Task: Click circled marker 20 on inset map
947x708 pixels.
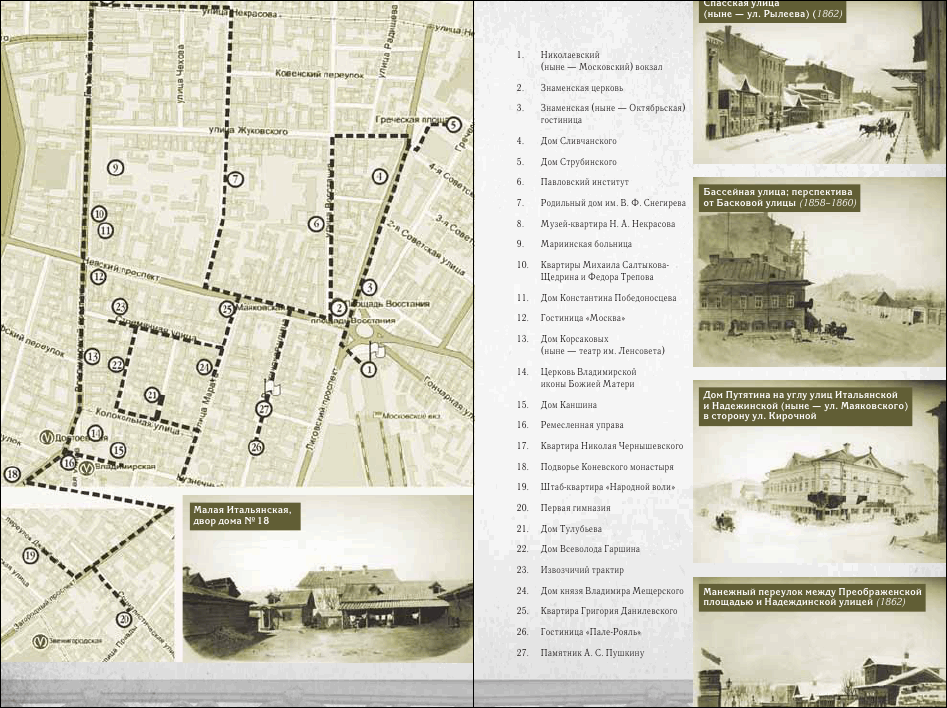Action: 124,619
